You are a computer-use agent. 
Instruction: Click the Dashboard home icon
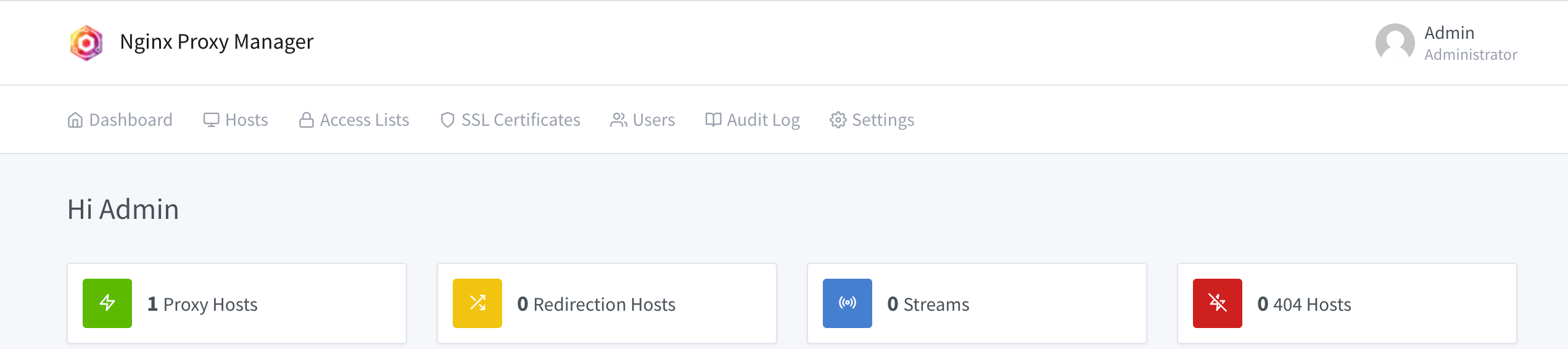tap(75, 120)
